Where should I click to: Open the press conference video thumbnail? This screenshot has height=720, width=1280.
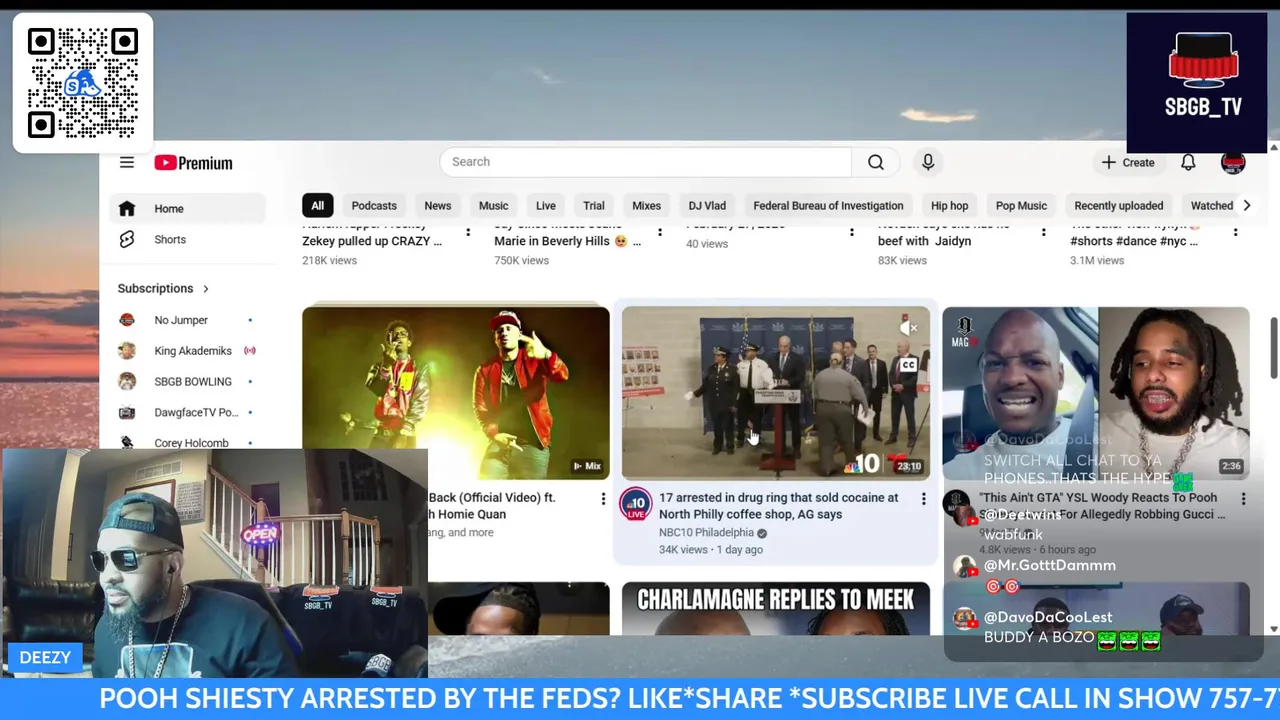[776, 393]
